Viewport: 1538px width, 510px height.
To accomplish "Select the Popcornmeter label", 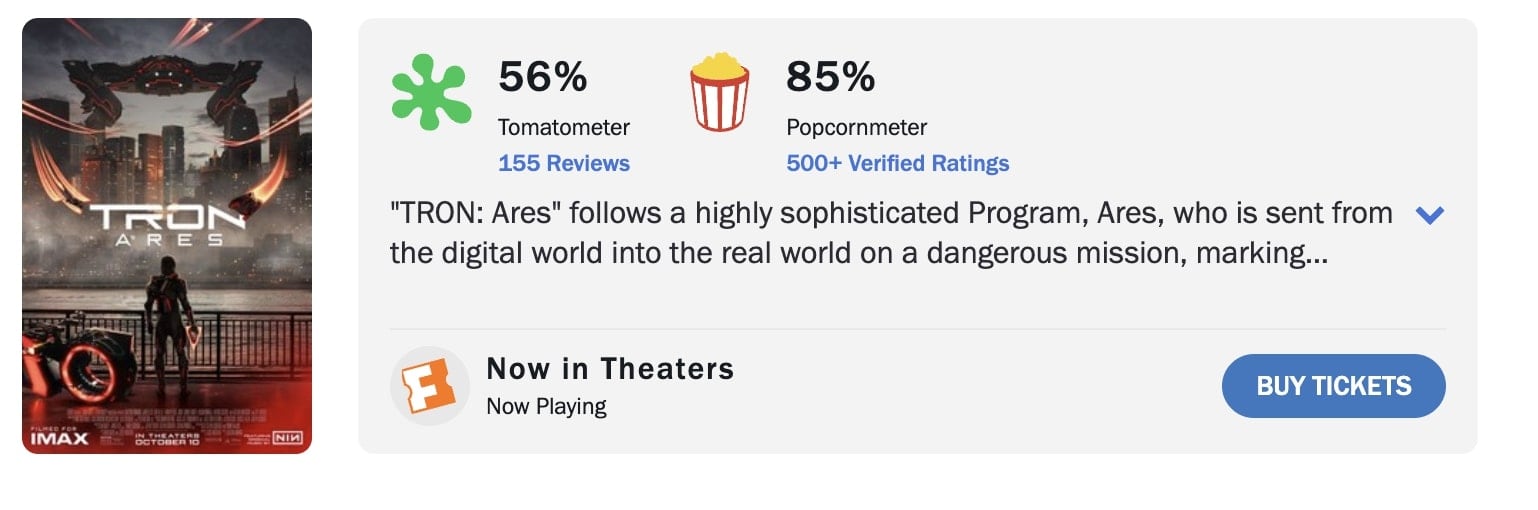I will [x=856, y=128].
